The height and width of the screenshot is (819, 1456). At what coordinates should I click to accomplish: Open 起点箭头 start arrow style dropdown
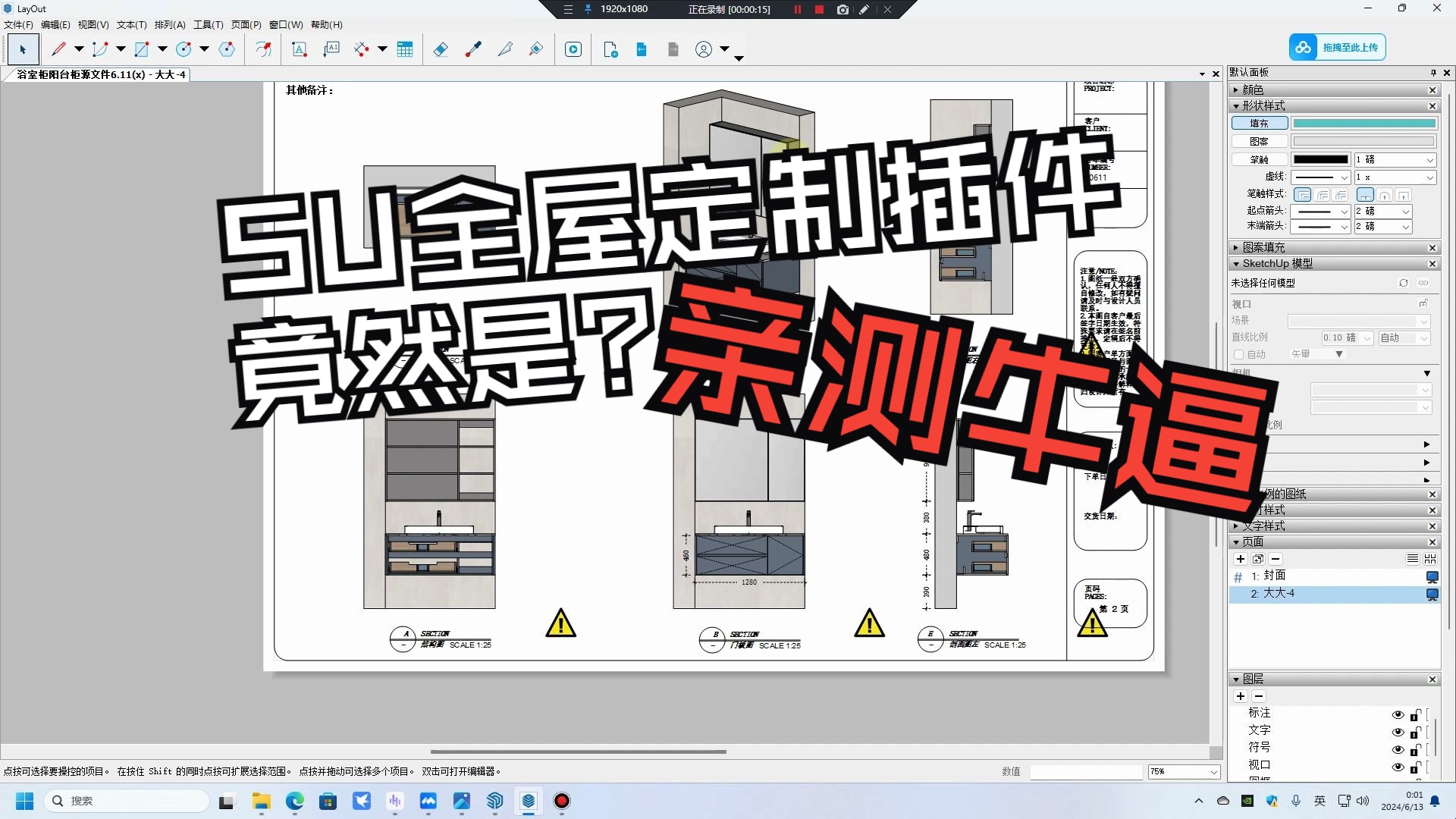(x=1320, y=211)
